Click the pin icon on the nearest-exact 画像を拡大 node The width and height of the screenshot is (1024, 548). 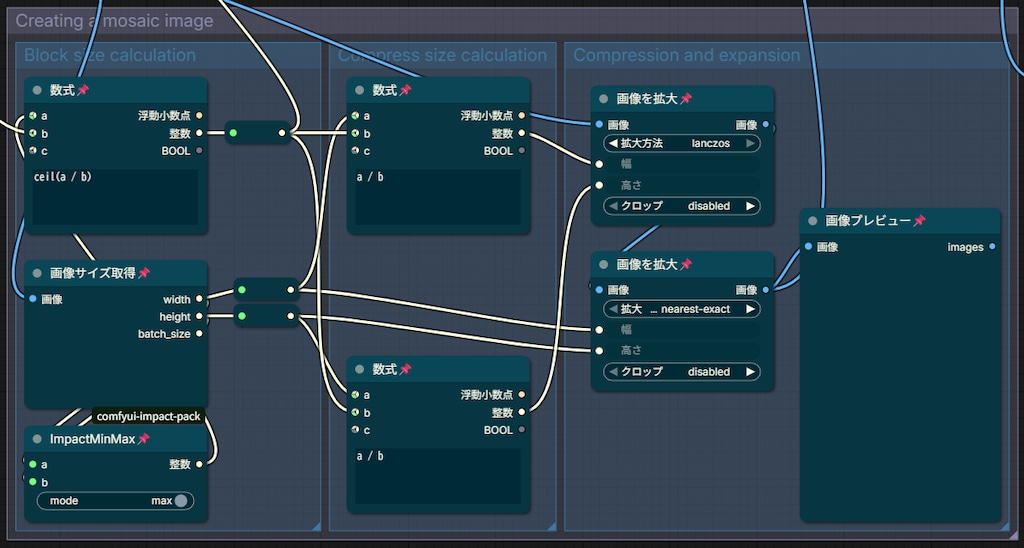pos(686,265)
